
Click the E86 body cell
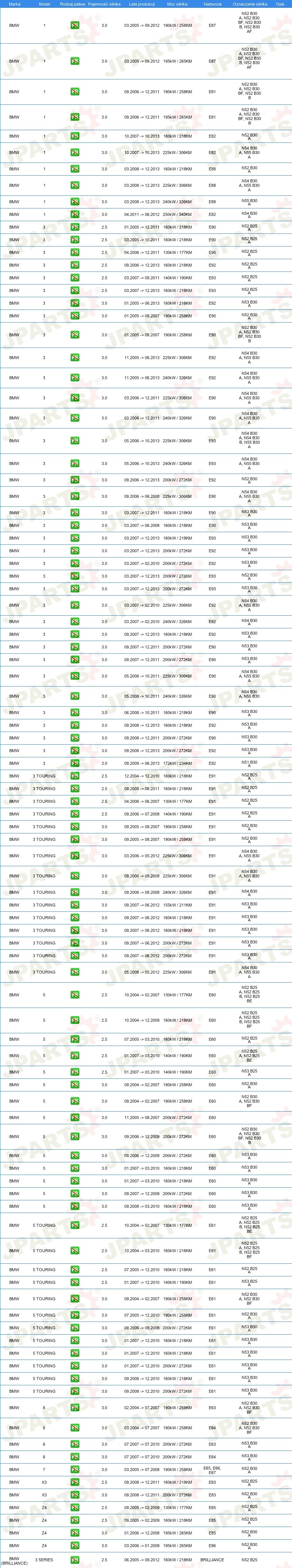click(x=212, y=1546)
